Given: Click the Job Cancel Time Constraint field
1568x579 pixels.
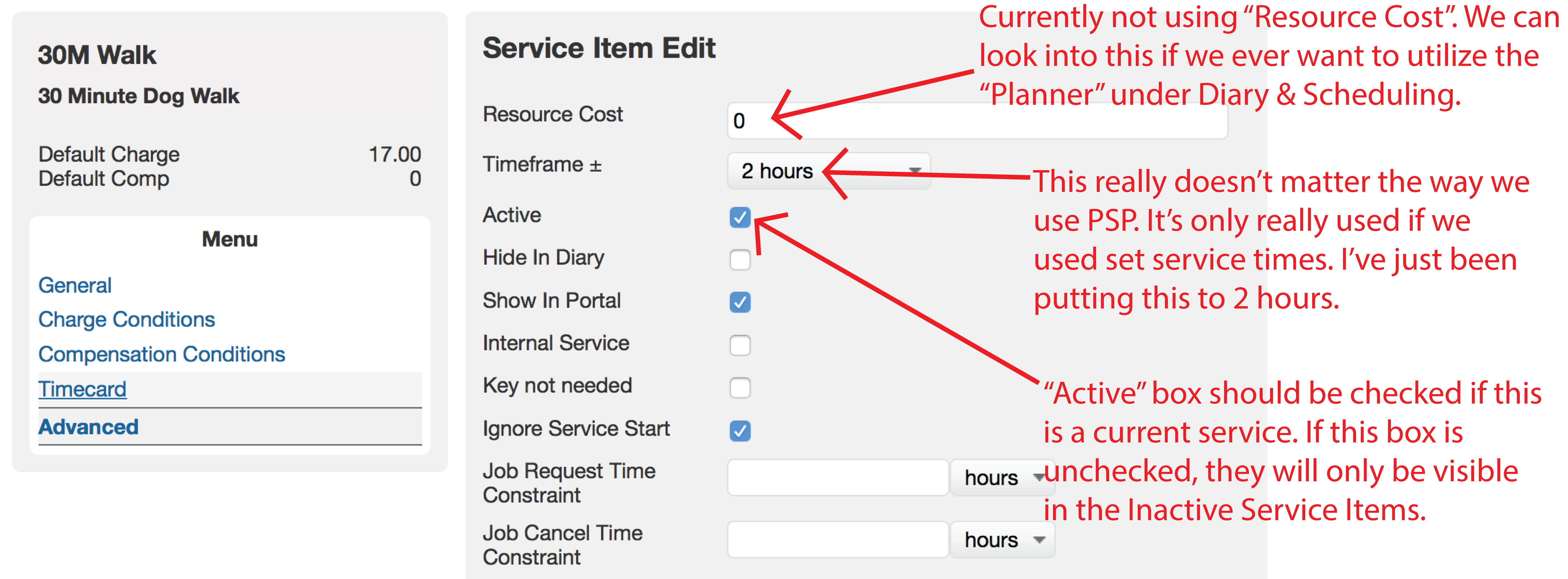Looking at the screenshot, I should [x=838, y=540].
